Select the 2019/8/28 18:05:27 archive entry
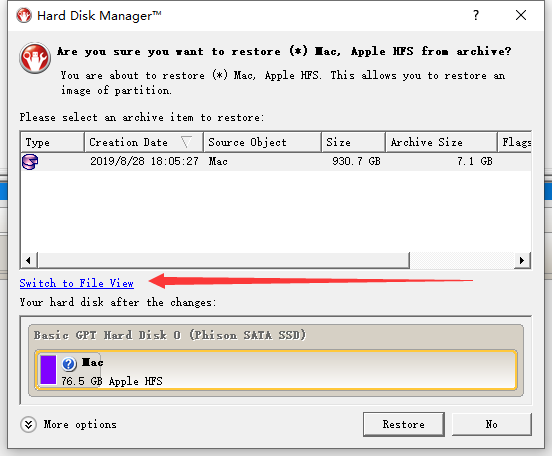 pyautogui.click(x=276, y=162)
